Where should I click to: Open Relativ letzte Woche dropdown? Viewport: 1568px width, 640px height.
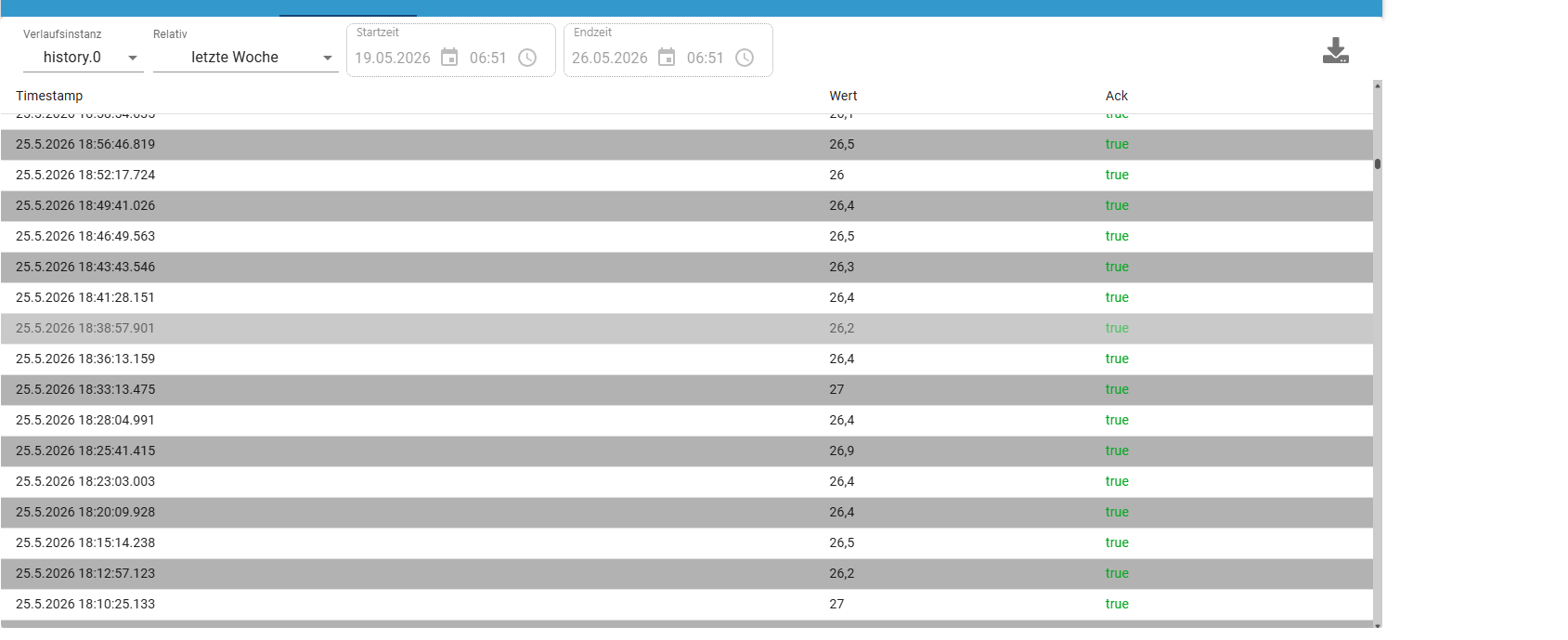pyautogui.click(x=246, y=58)
